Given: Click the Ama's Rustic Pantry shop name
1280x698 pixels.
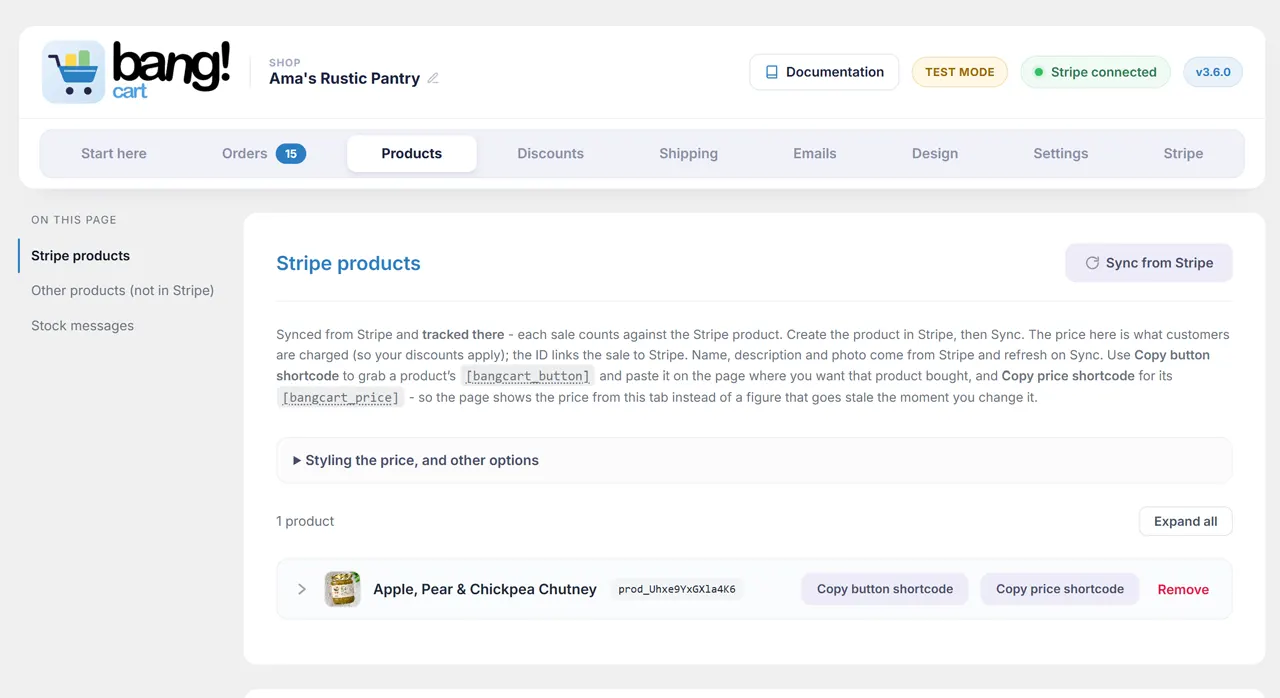Looking at the screenshot, I should [344, 78].
